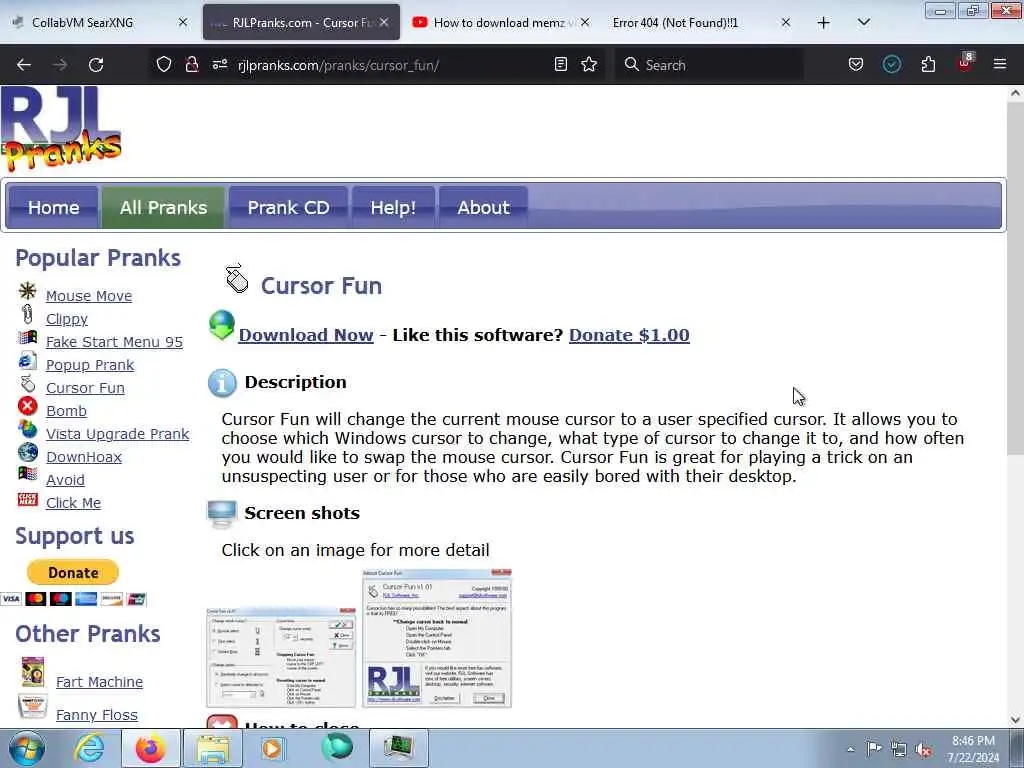The image size is (1024, 768).
Task: Open the All Pranks navigation tab
Action: [x=163, y=208]
